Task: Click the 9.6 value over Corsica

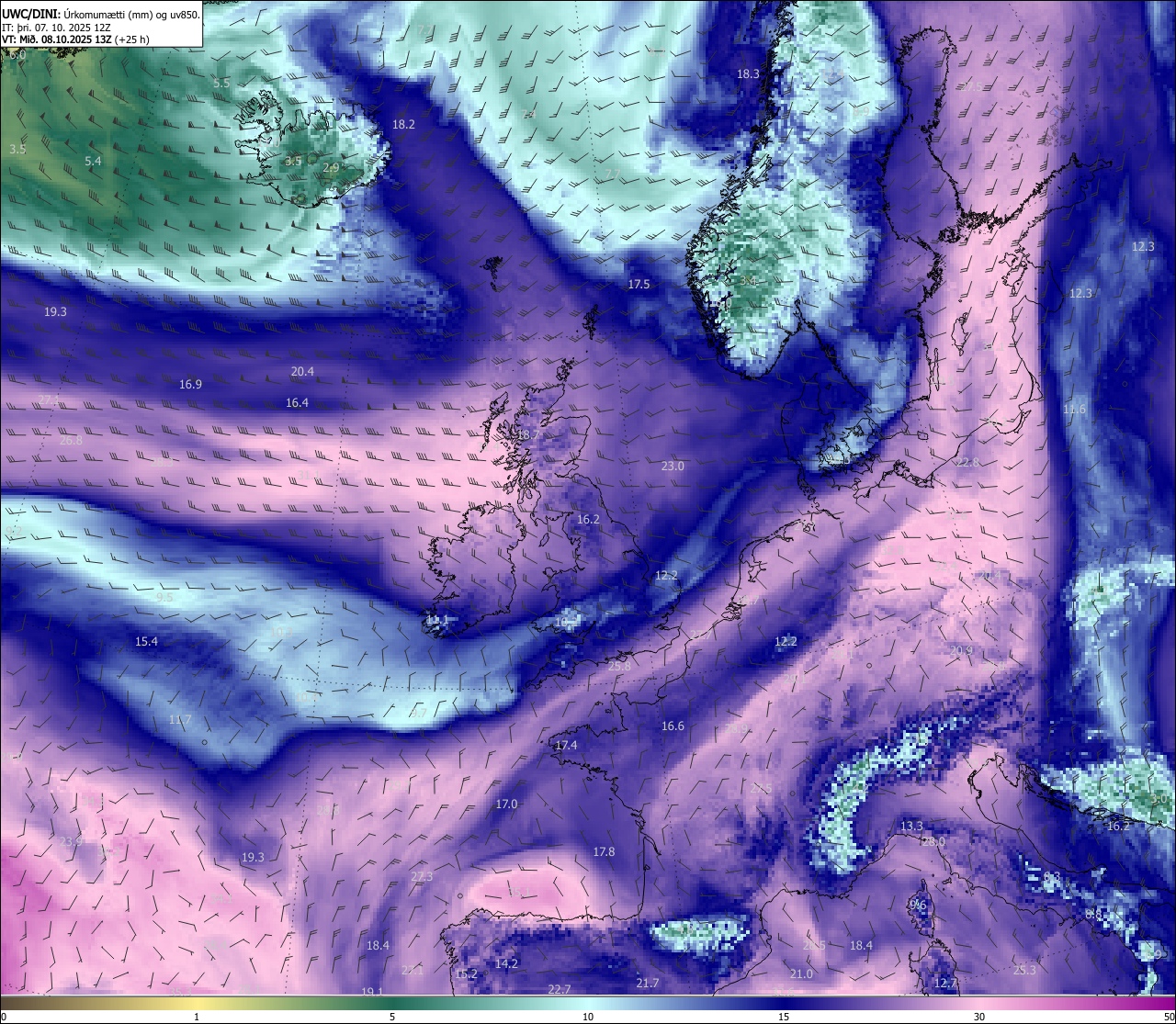Action: (917, 905)
